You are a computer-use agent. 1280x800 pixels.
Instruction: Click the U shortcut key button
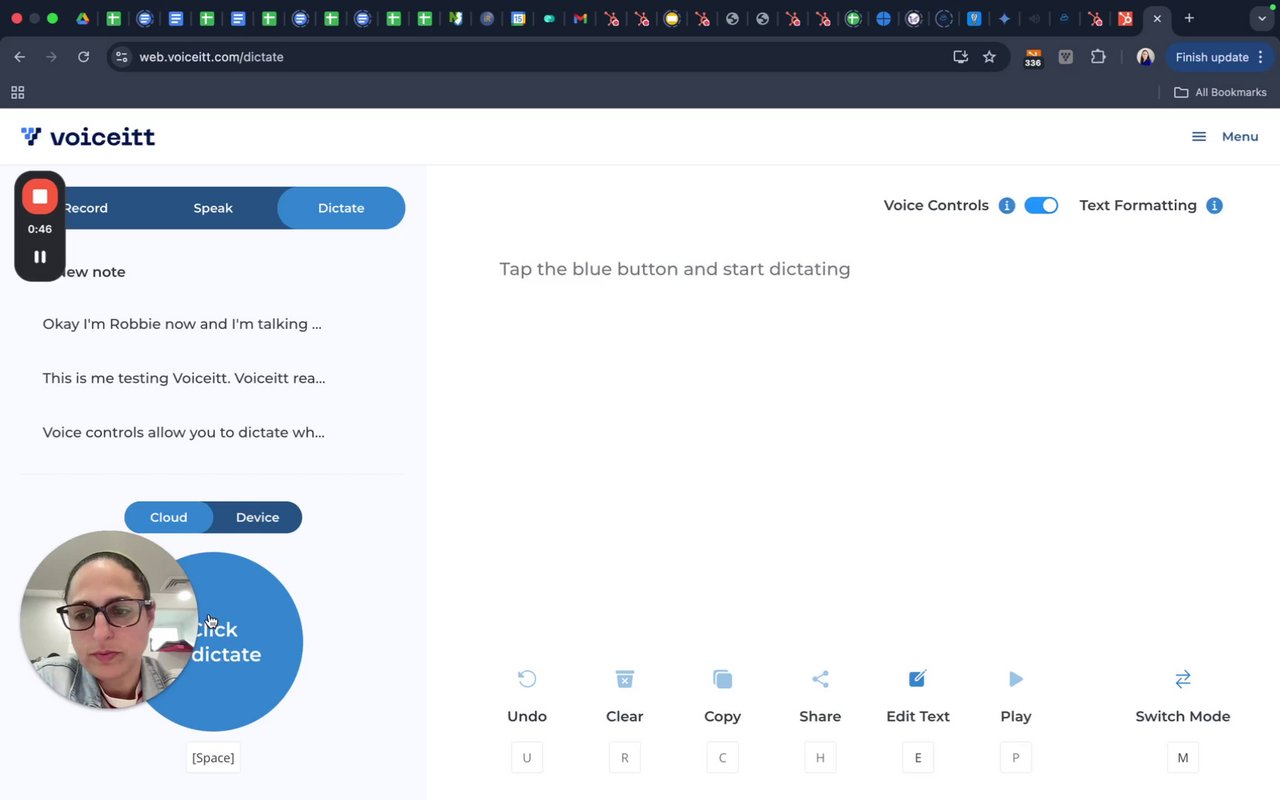[527, 757]
